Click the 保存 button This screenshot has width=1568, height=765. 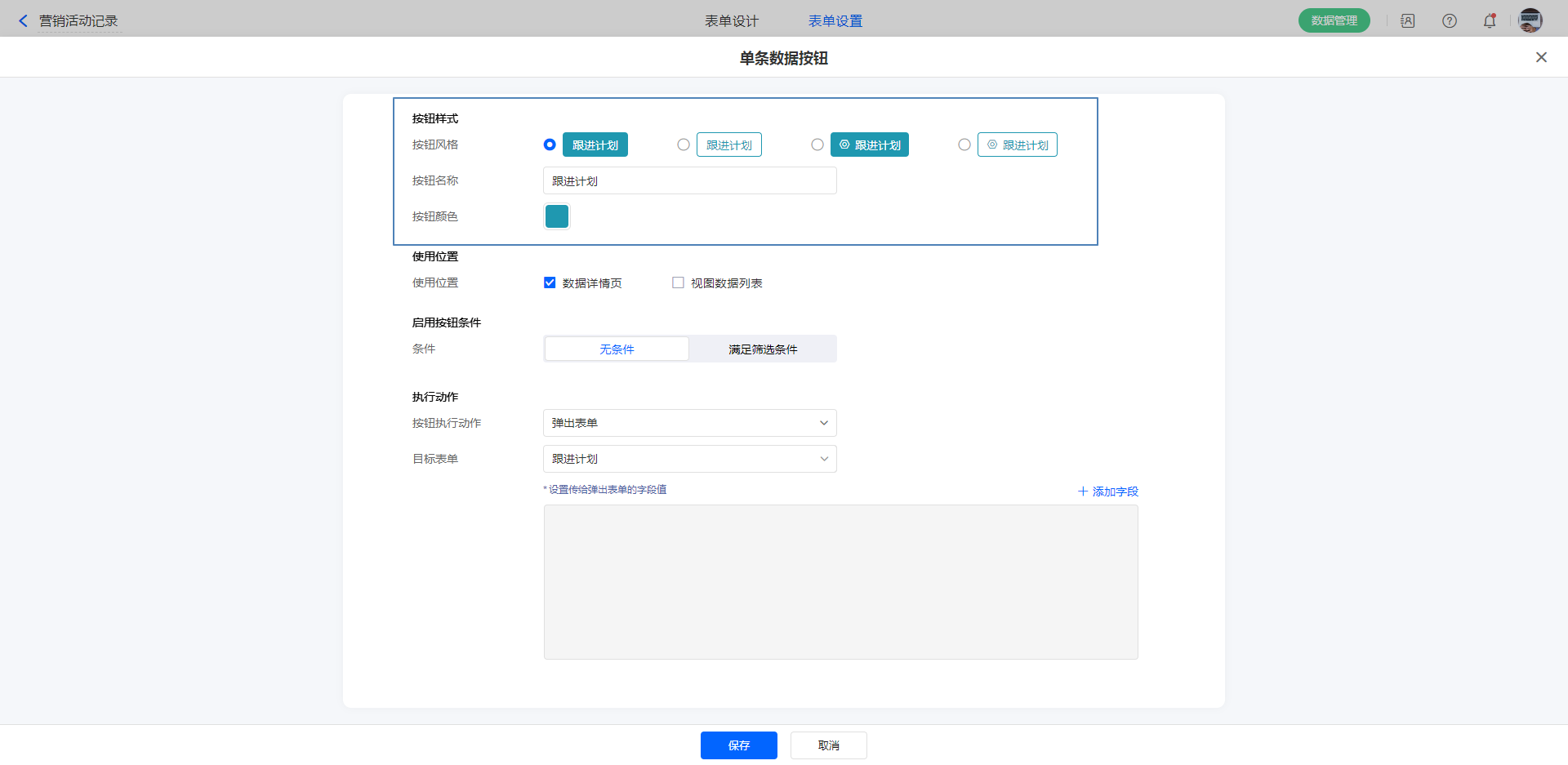738,745
